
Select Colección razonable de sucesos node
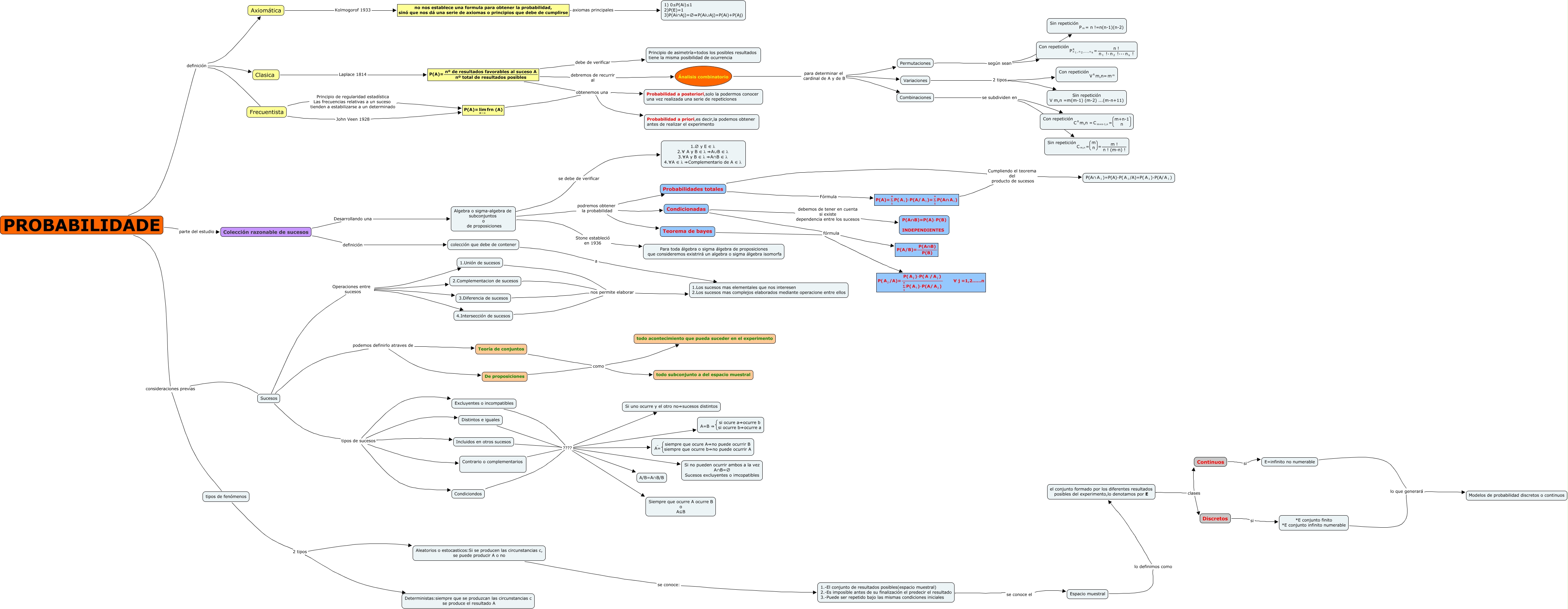coord(265,232)
